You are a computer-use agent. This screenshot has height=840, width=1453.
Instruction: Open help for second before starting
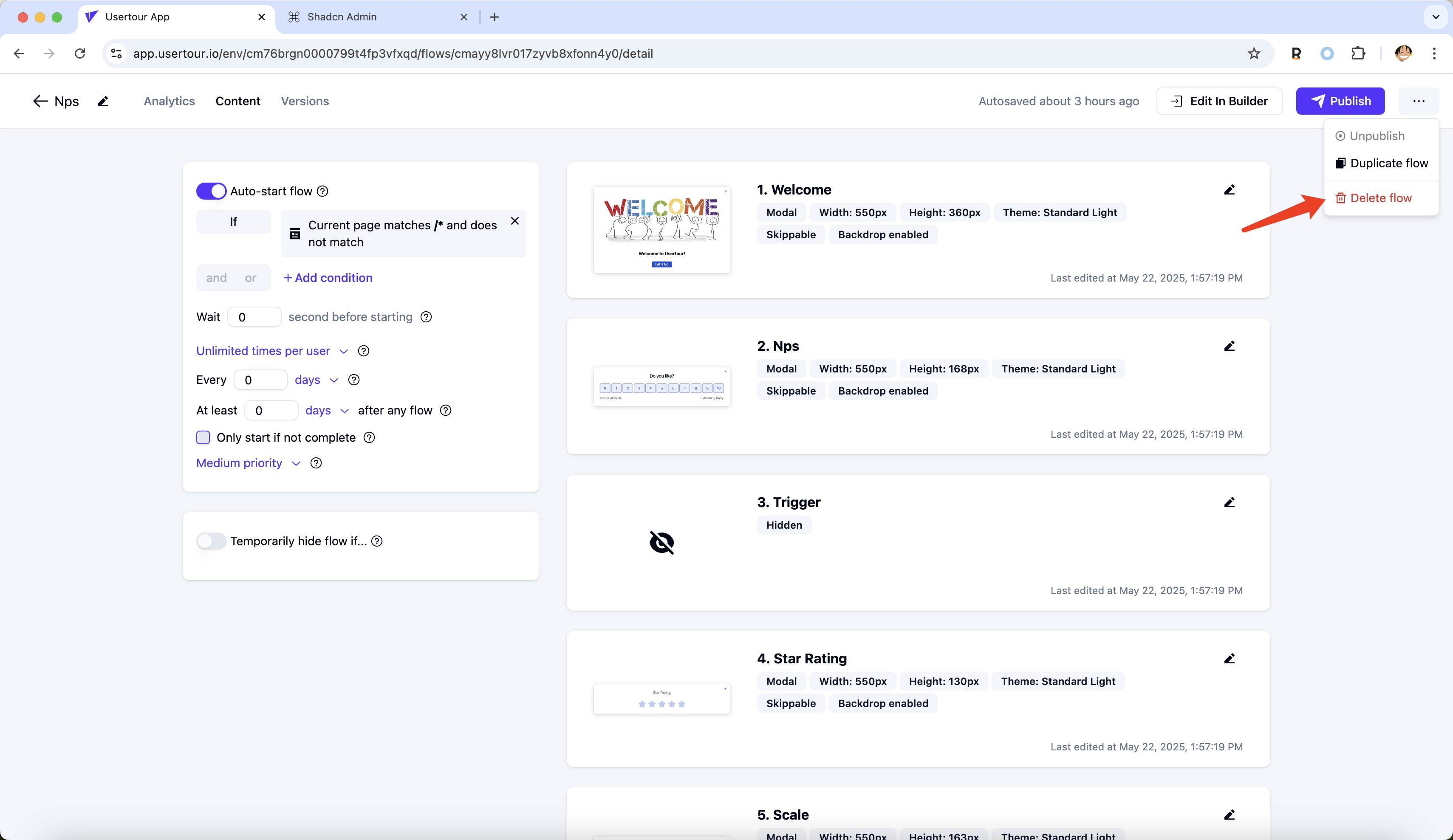426,317
